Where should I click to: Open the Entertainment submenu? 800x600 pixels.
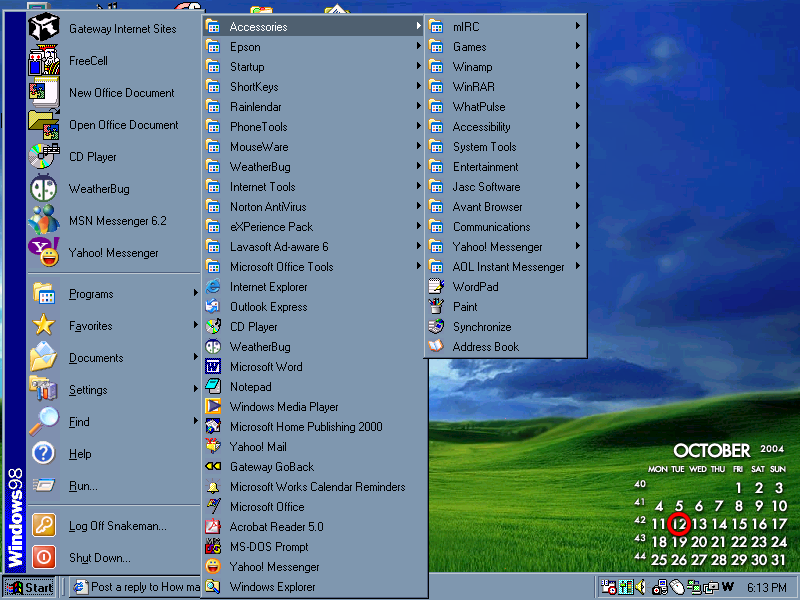[x=506, y=167]
